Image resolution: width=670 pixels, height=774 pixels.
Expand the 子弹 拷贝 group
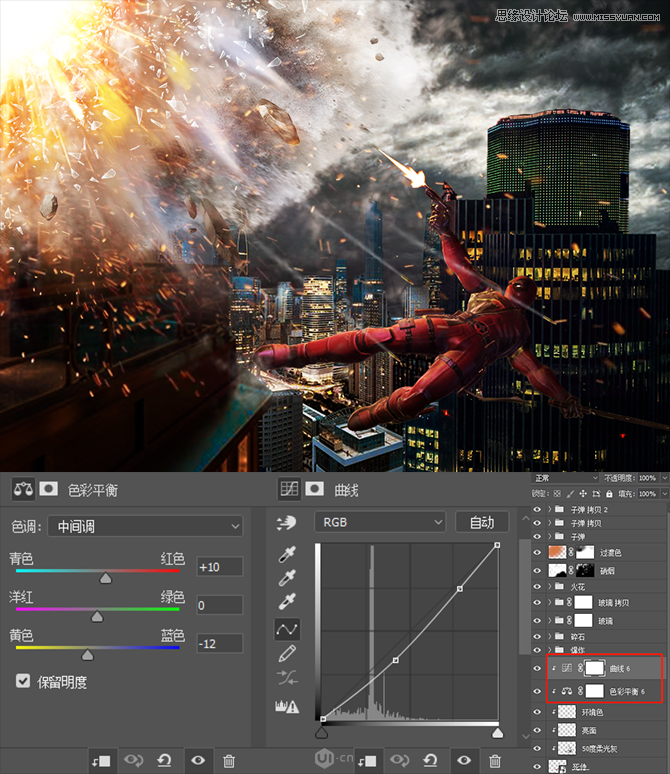(549, 523)
